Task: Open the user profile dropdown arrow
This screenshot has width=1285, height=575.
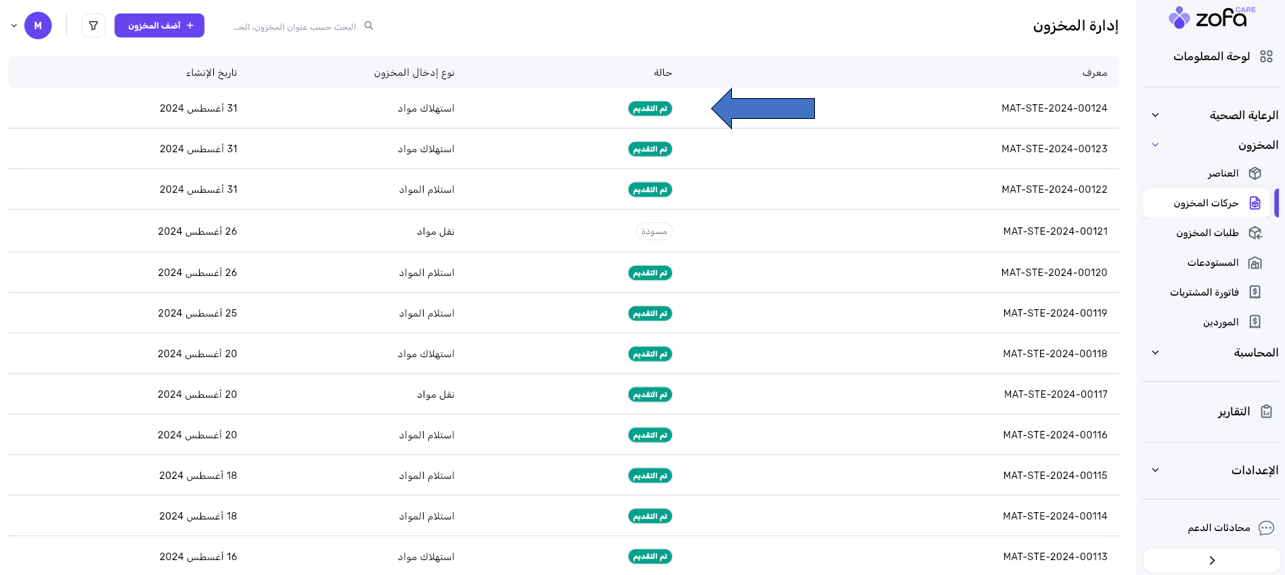Action: tap(14, 26)
